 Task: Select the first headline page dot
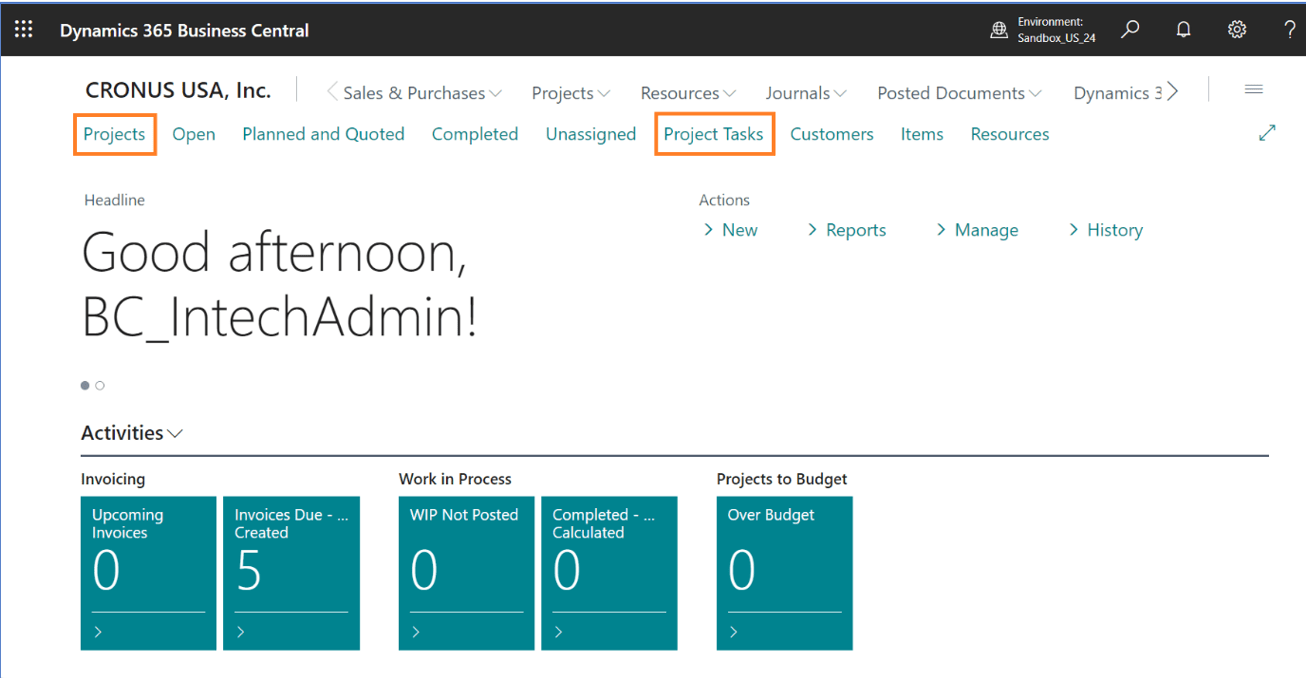click(85, 386)
